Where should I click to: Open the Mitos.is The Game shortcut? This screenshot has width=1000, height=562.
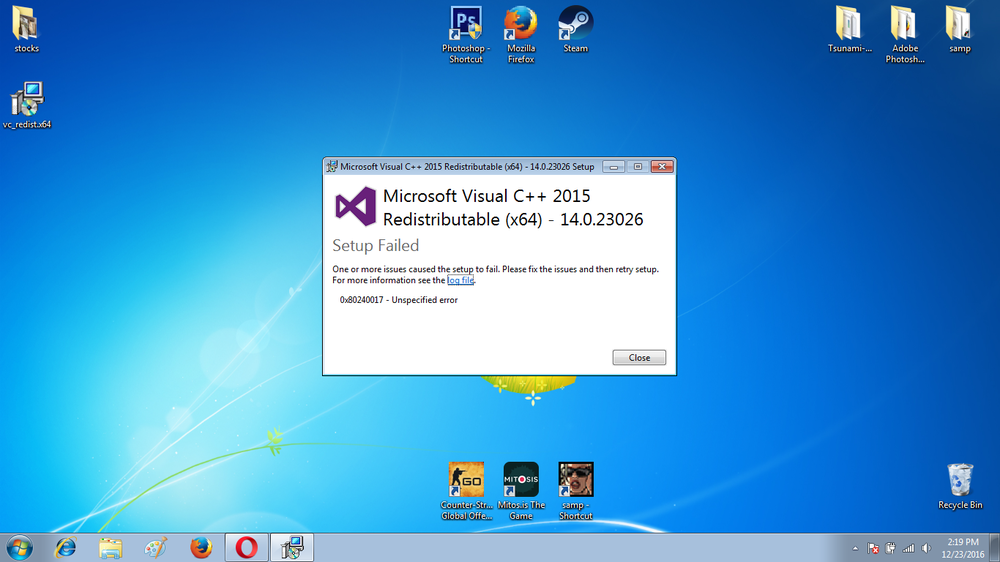pyautogui.click(x=520, y=491)
